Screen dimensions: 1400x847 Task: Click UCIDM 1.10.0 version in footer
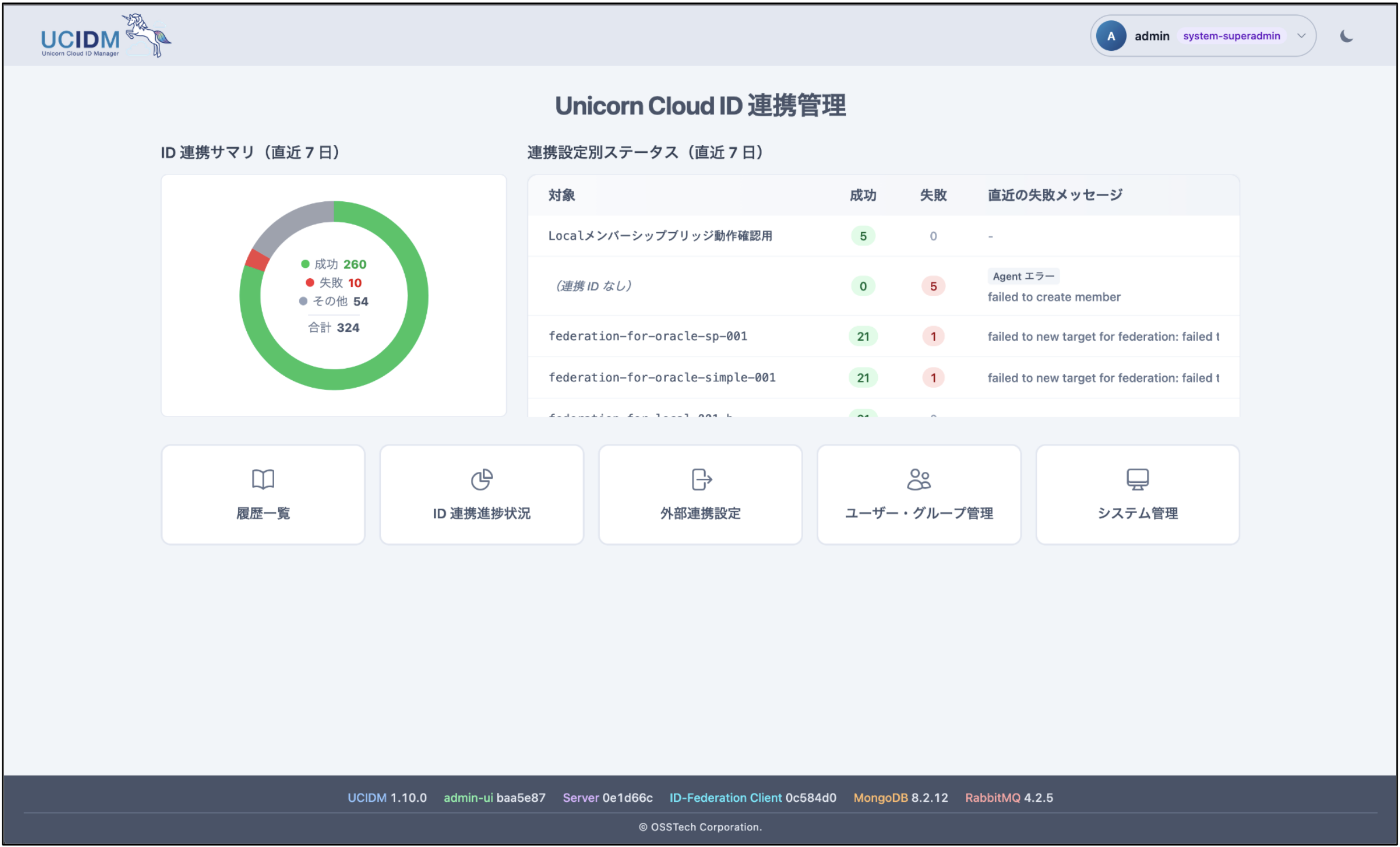coord(387,797)
